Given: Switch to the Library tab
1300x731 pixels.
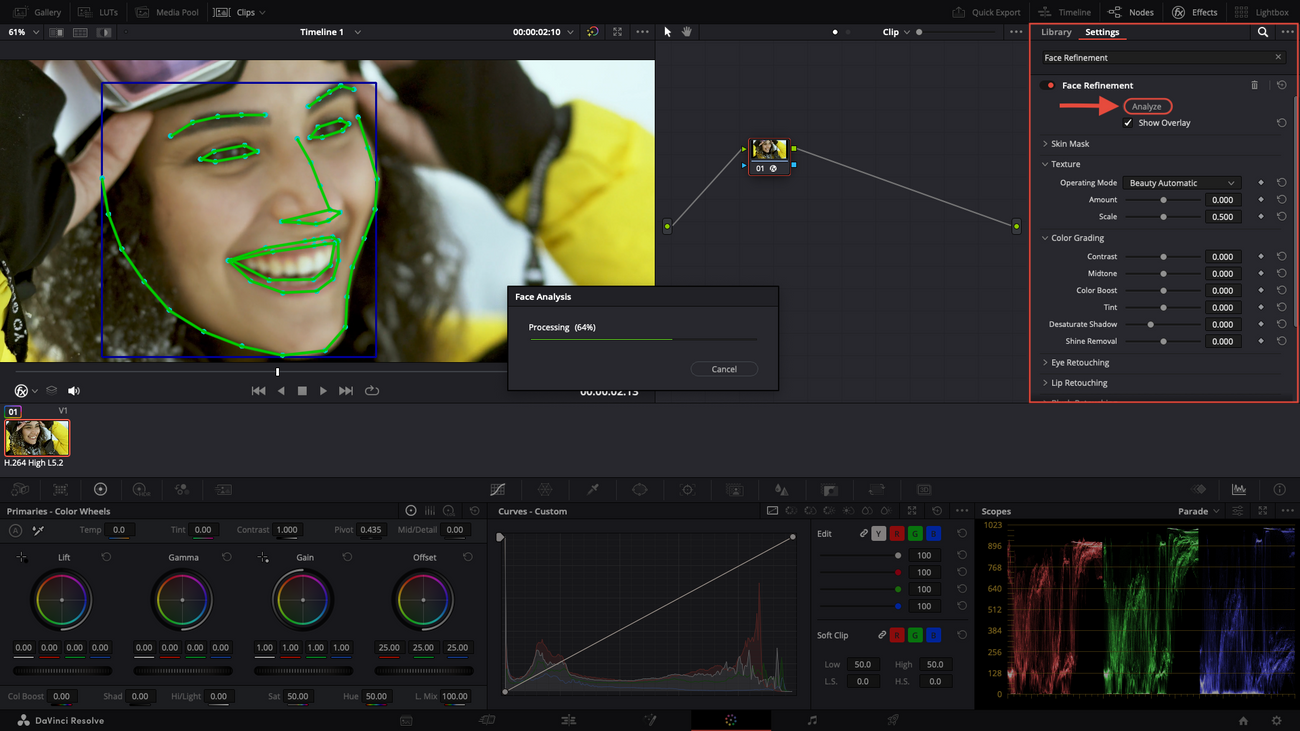Looking at the screenshot, I should click(x=1056, y=32).
